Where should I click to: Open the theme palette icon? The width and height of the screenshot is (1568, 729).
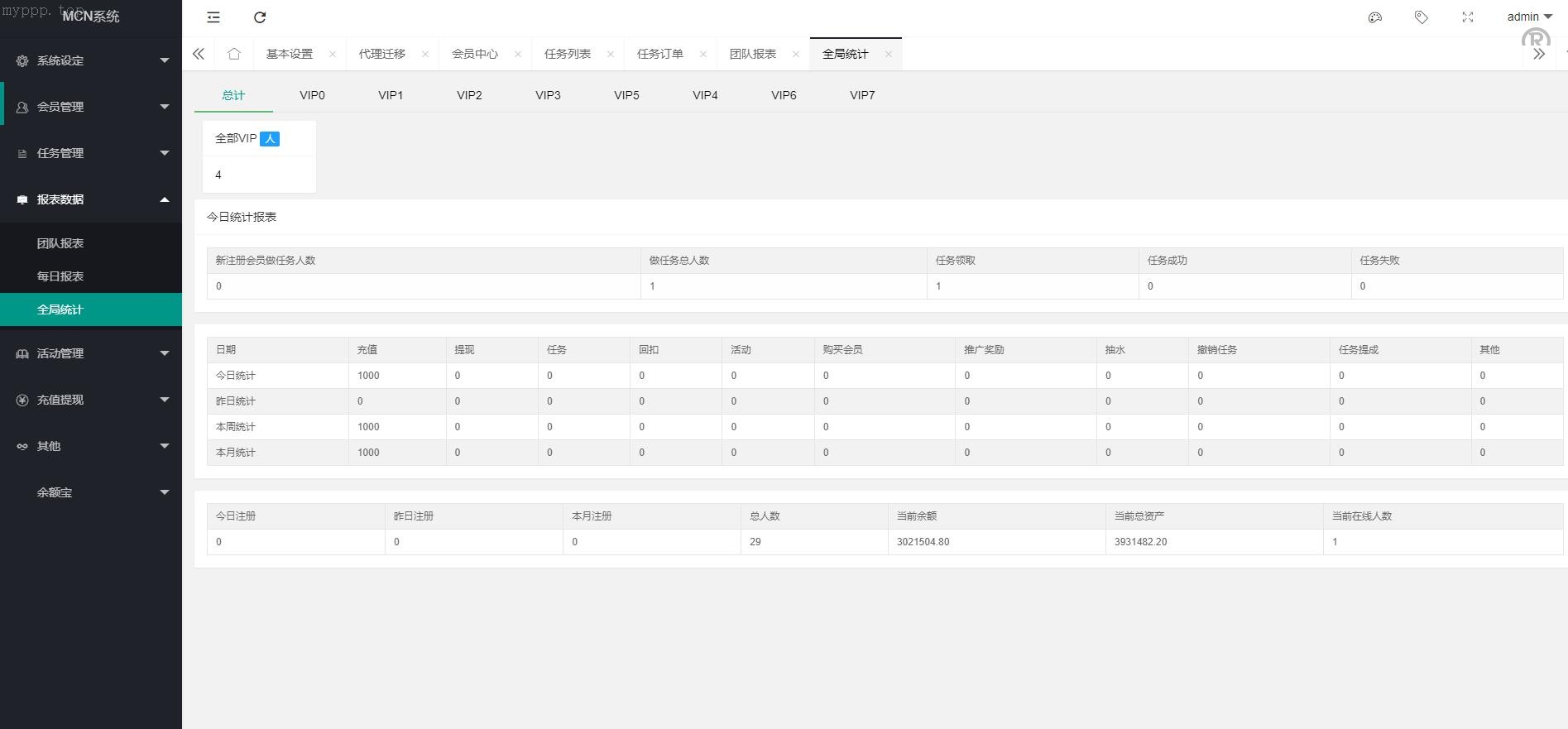1375,17
